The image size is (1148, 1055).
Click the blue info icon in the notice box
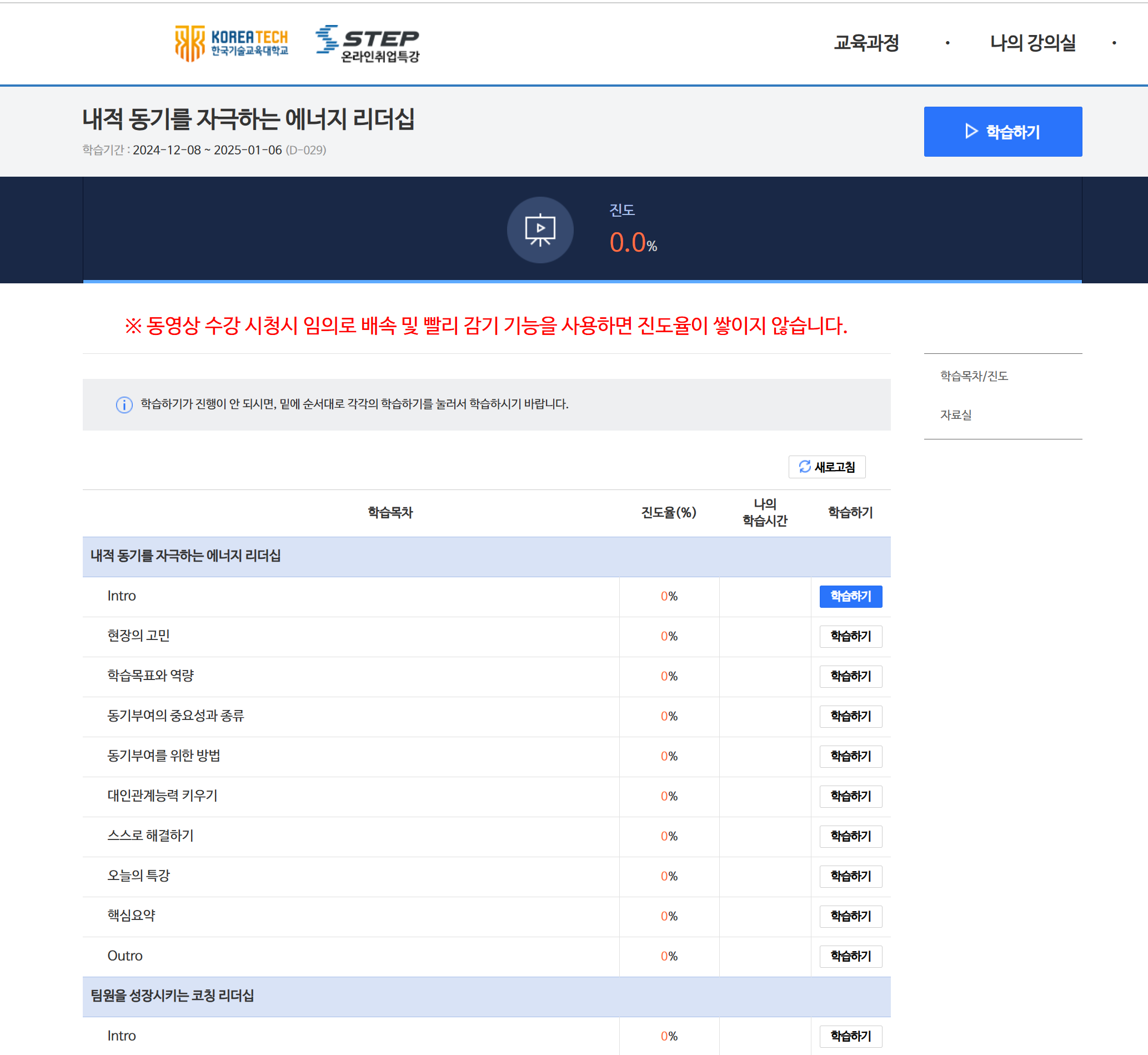tap(124, 405)
